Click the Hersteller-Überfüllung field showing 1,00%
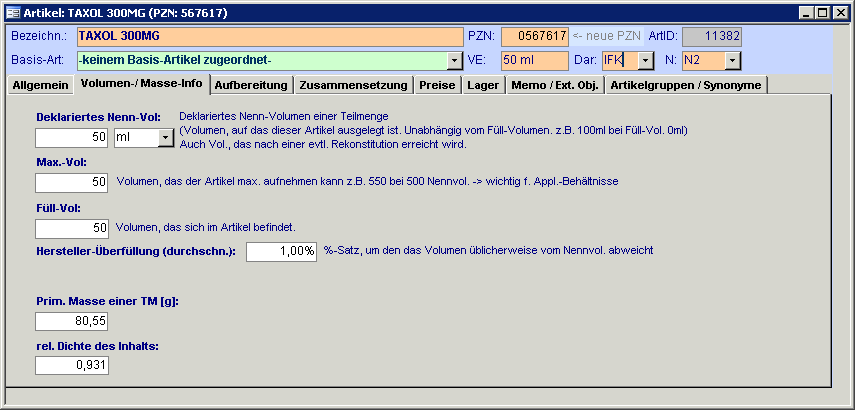Image resolution: width=855 pixels, height=410 pixels. [x=281, y=251]
